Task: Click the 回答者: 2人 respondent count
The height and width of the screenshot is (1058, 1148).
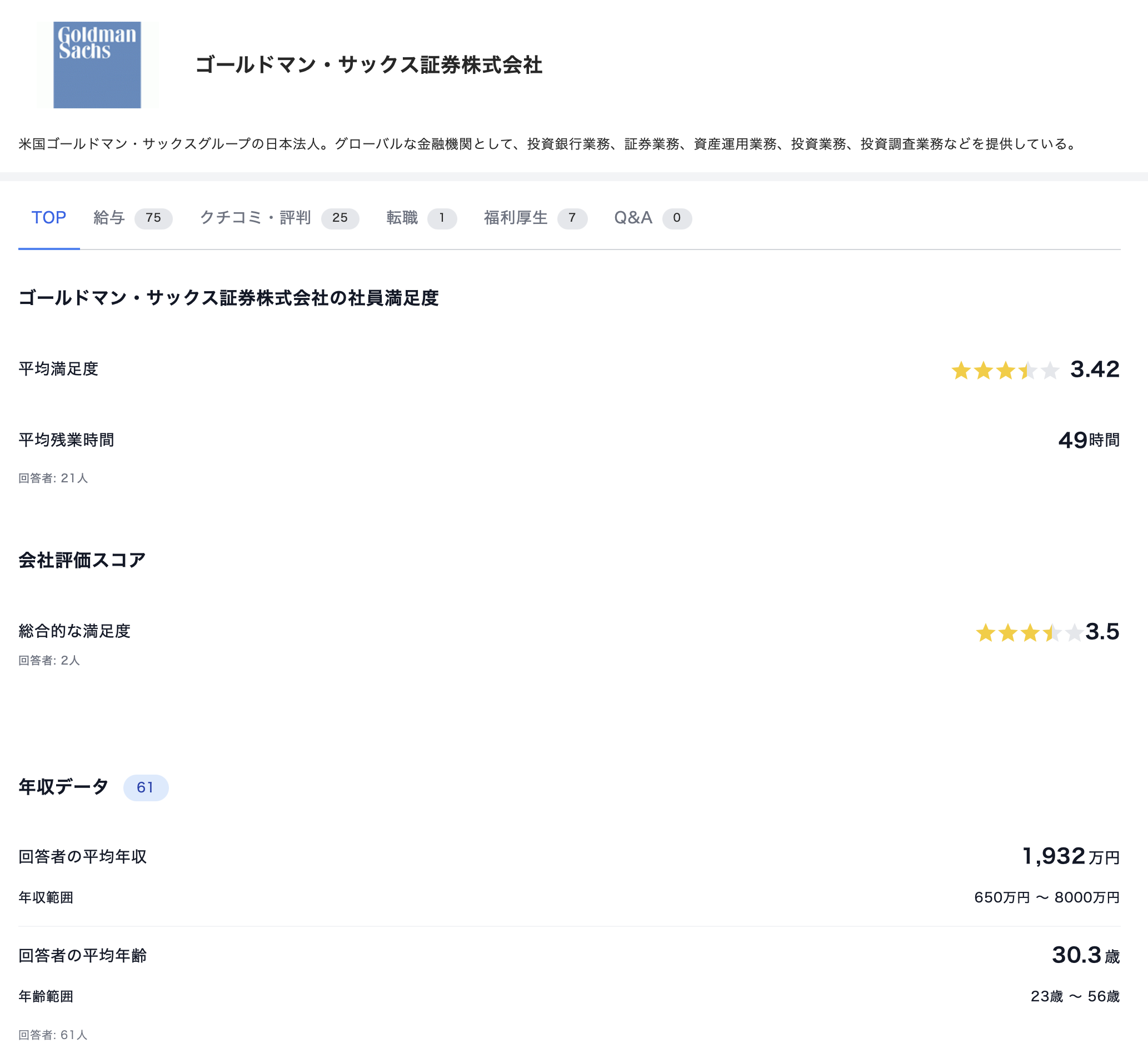Action: point(49,661)
